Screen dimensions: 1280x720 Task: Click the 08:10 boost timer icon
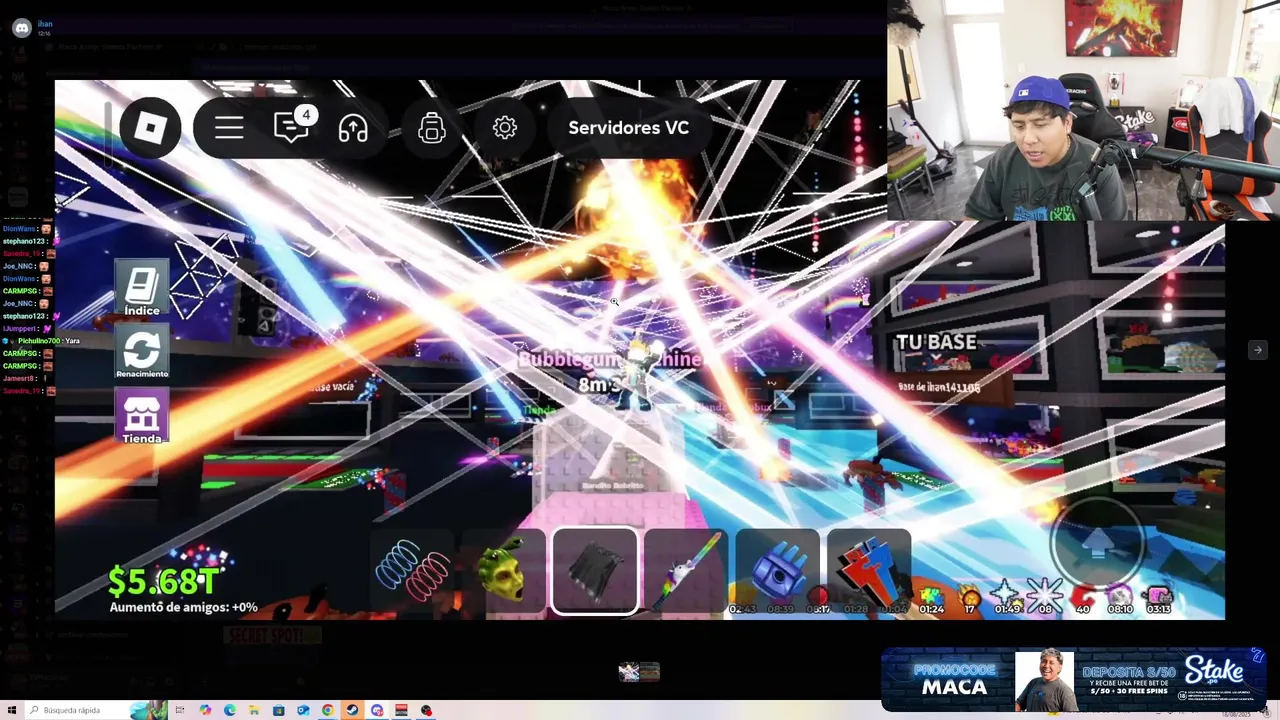(1119, 600)
